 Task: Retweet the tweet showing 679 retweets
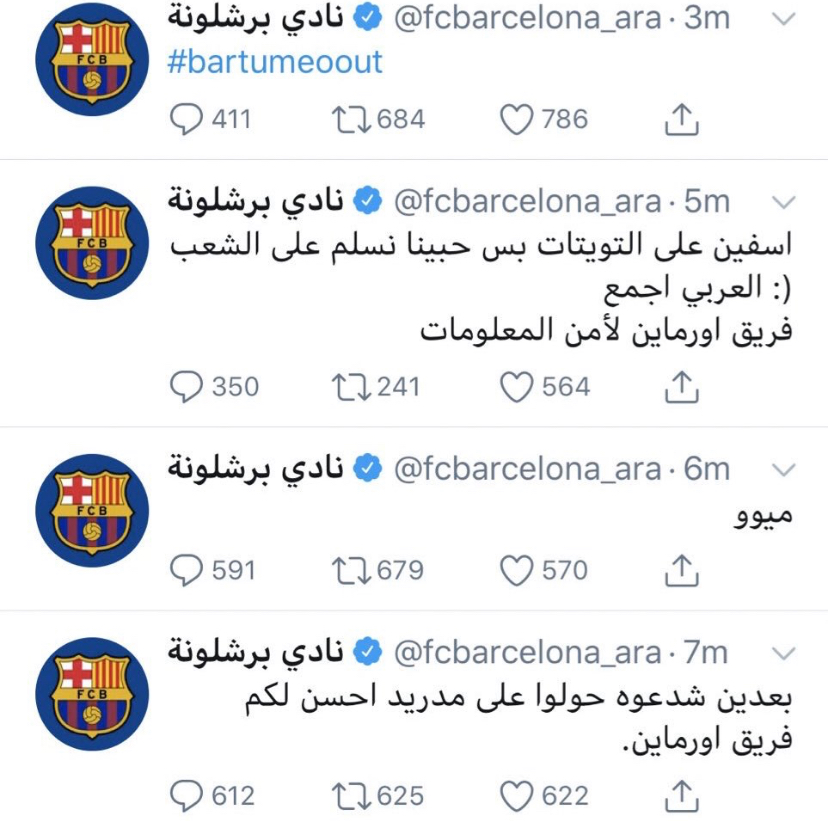[x=351, y=570]
